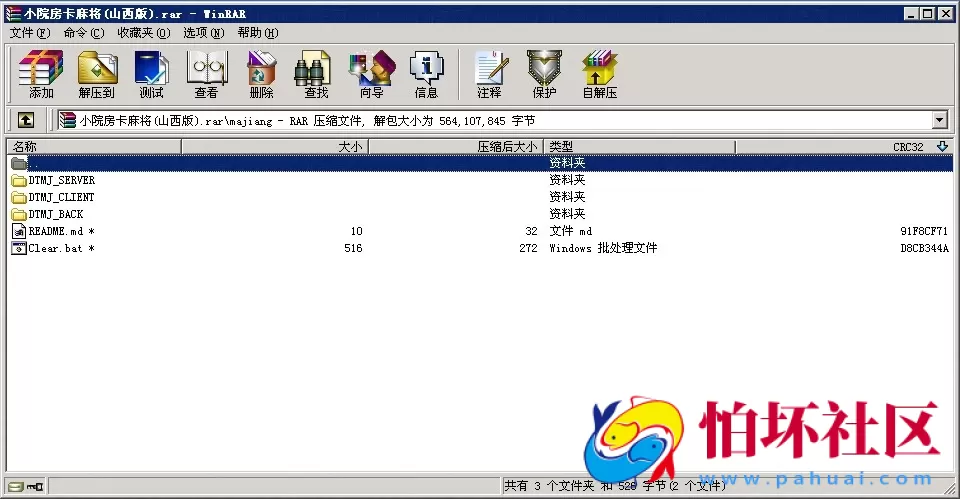Open the 选项(N) menu
This screenshot has width=960, height=499.
coord(204,33)
